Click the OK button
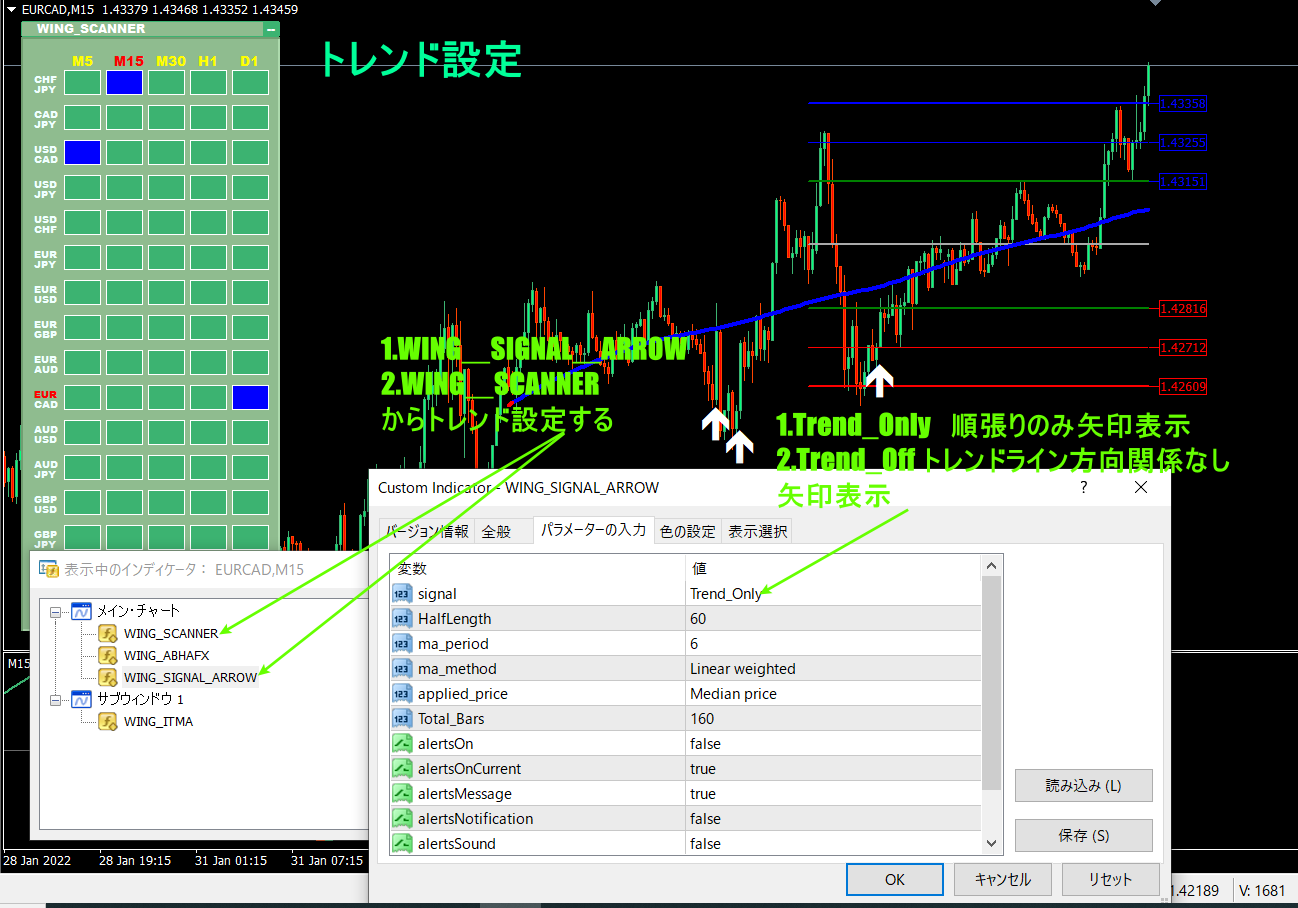 [895, 880]
